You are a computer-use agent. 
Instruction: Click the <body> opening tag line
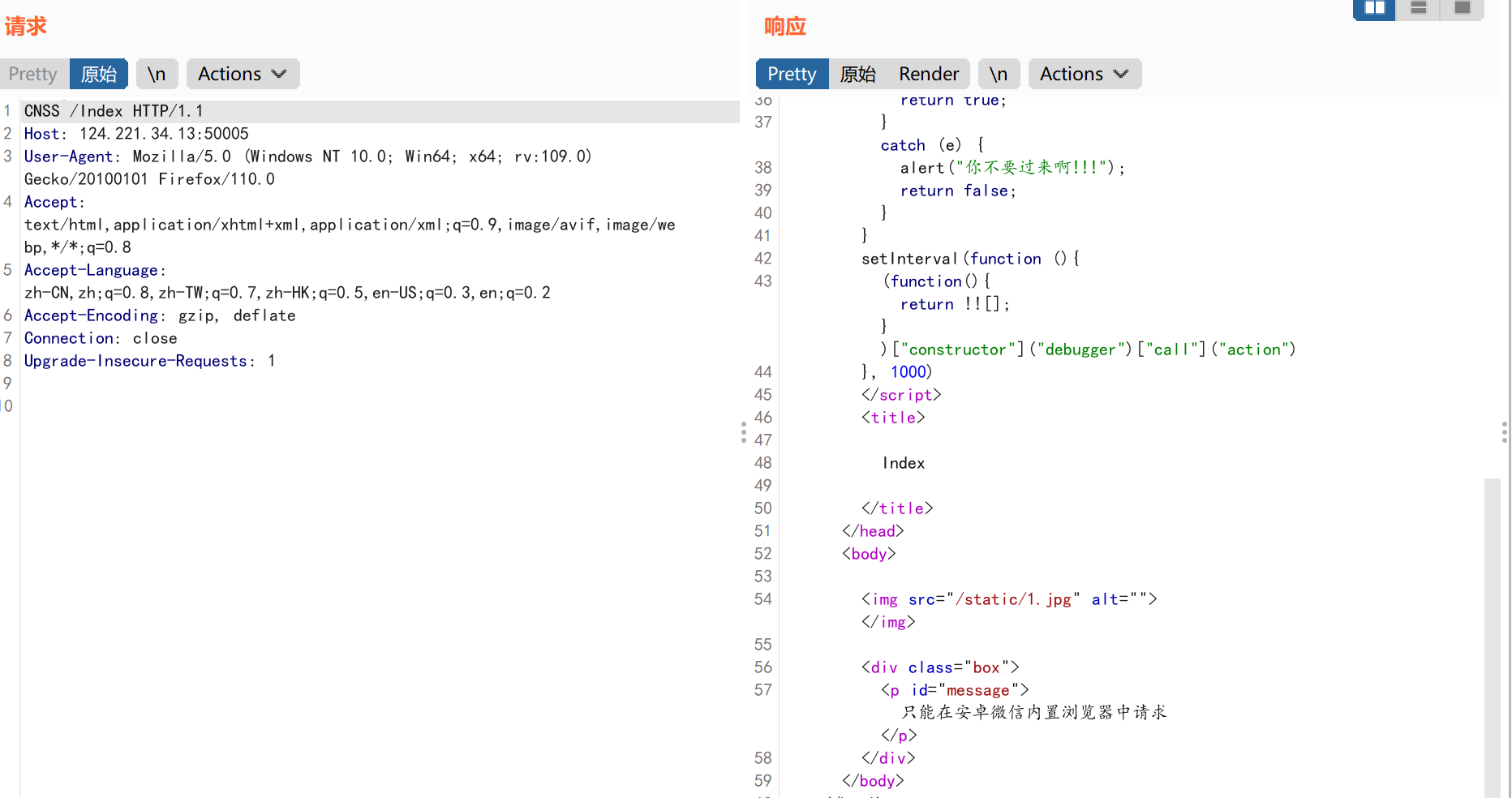coord(869,554)
